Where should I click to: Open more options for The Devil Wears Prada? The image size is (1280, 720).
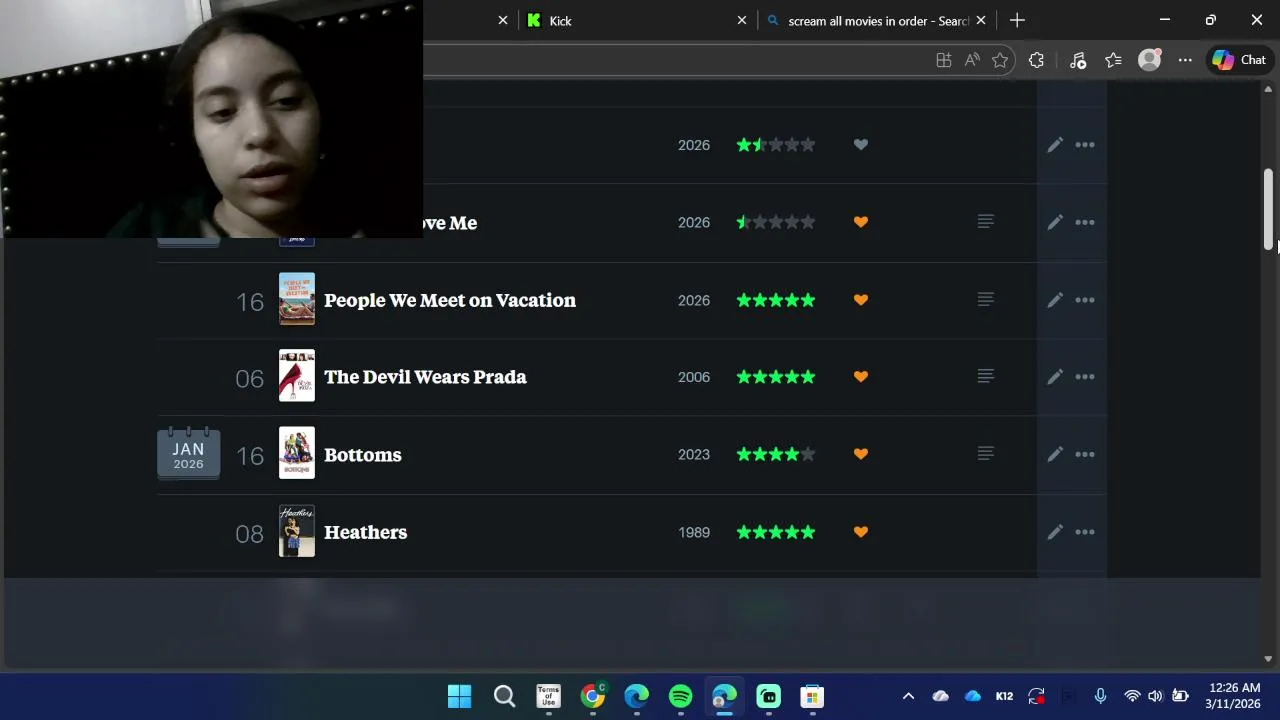[1085, 377]
